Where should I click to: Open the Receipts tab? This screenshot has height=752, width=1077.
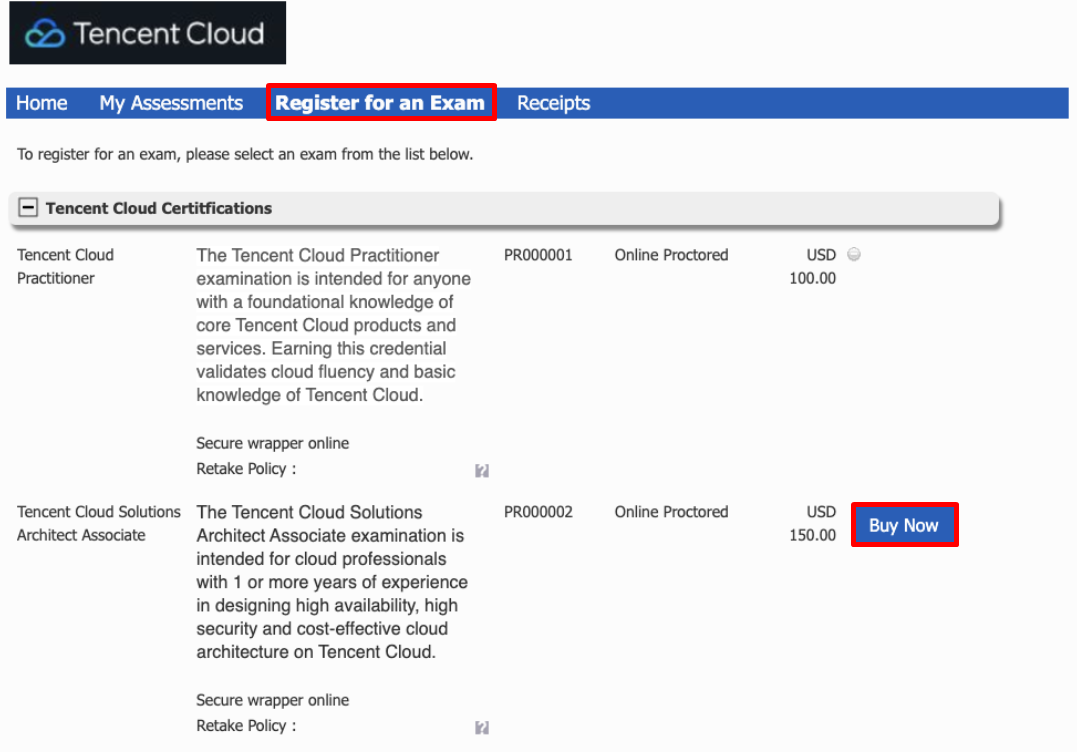click(x=553, y=103)
